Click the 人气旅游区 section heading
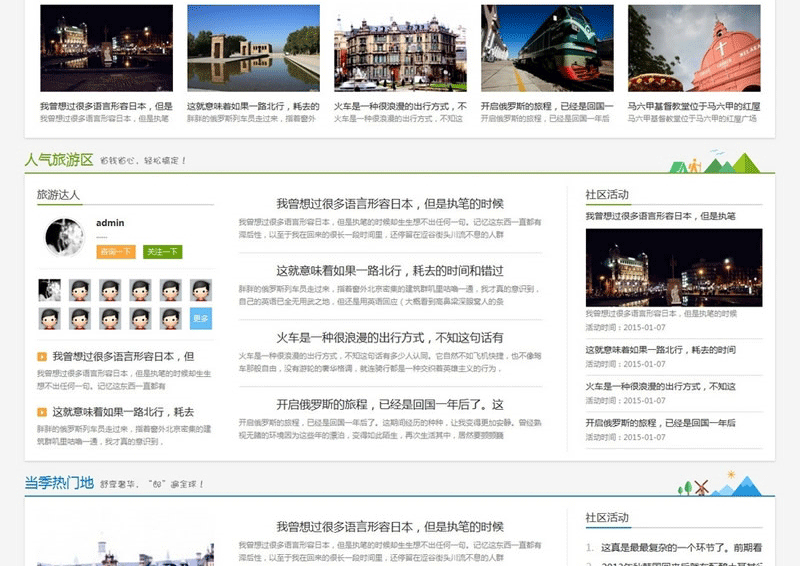This screenshot has height=566, width=800. (59, 160)
